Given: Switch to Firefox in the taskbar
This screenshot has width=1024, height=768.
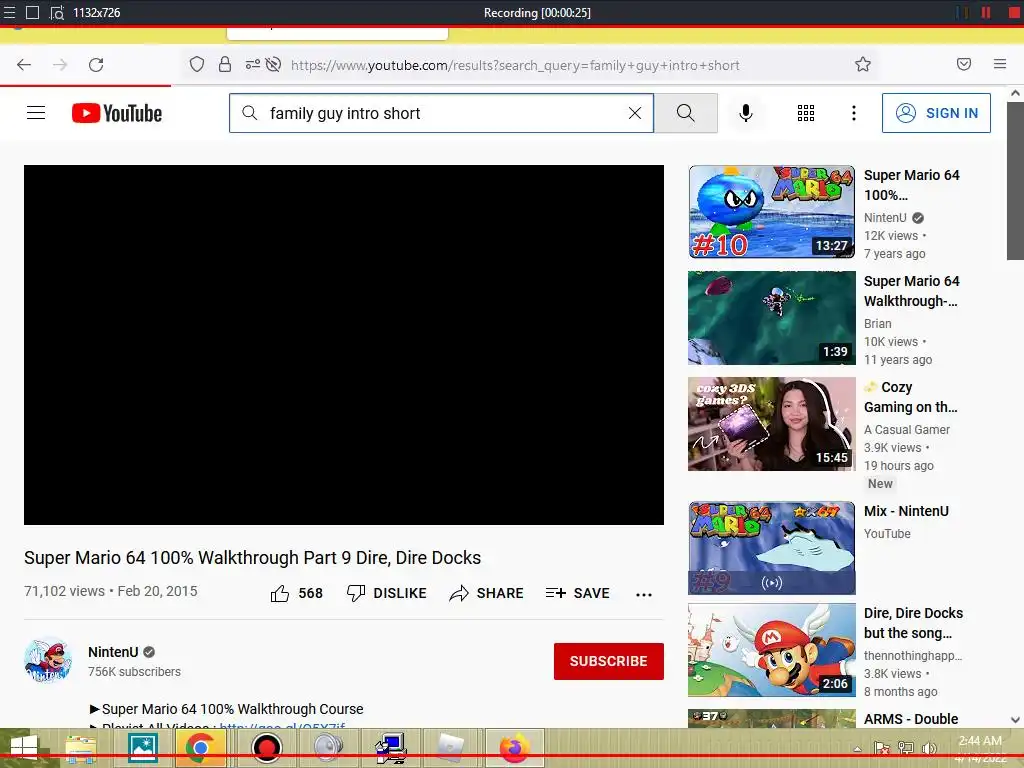Looking at the screenshot, I should point(515,748).
